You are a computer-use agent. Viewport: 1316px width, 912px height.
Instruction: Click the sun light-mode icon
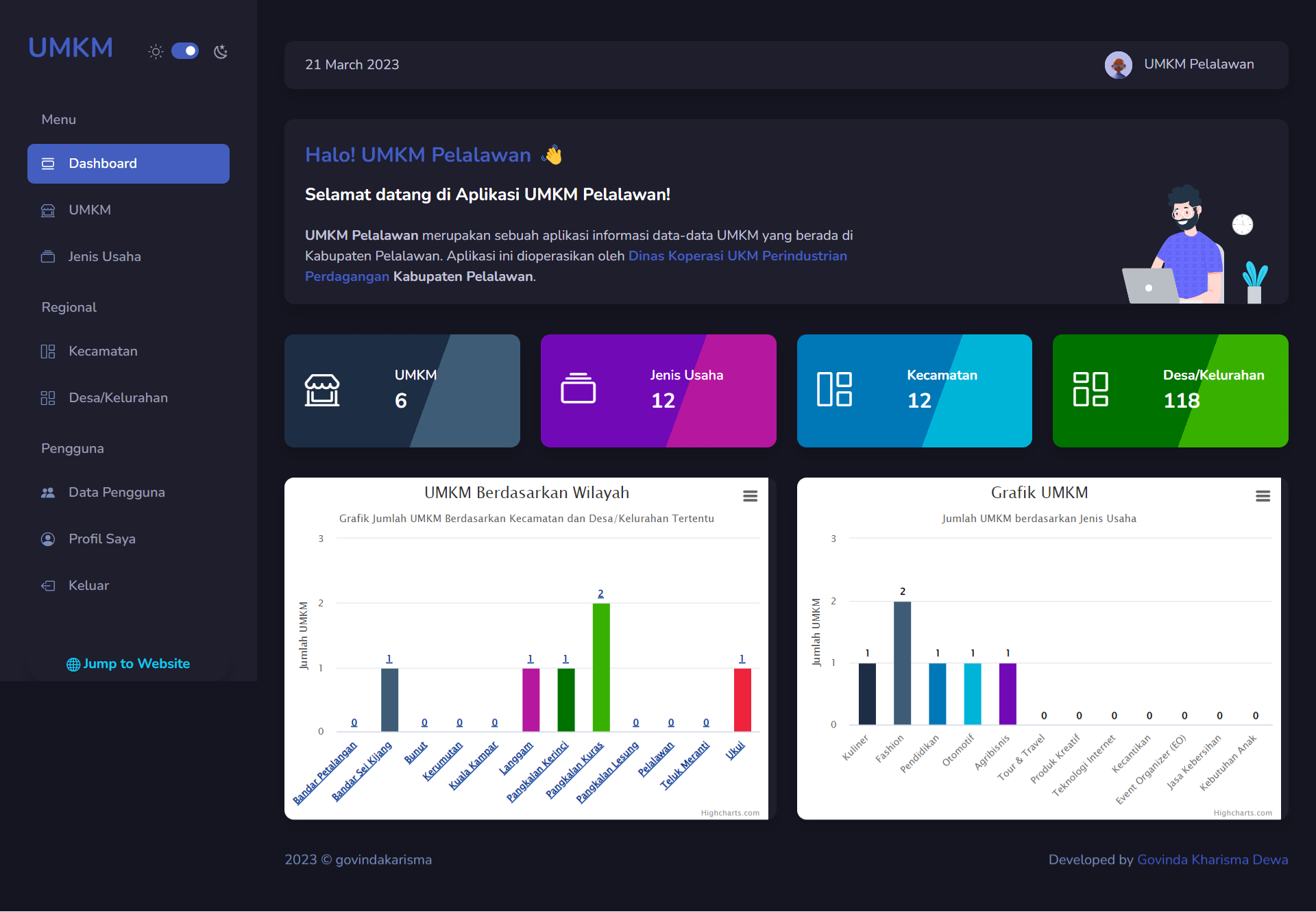(x=156, y=51)
